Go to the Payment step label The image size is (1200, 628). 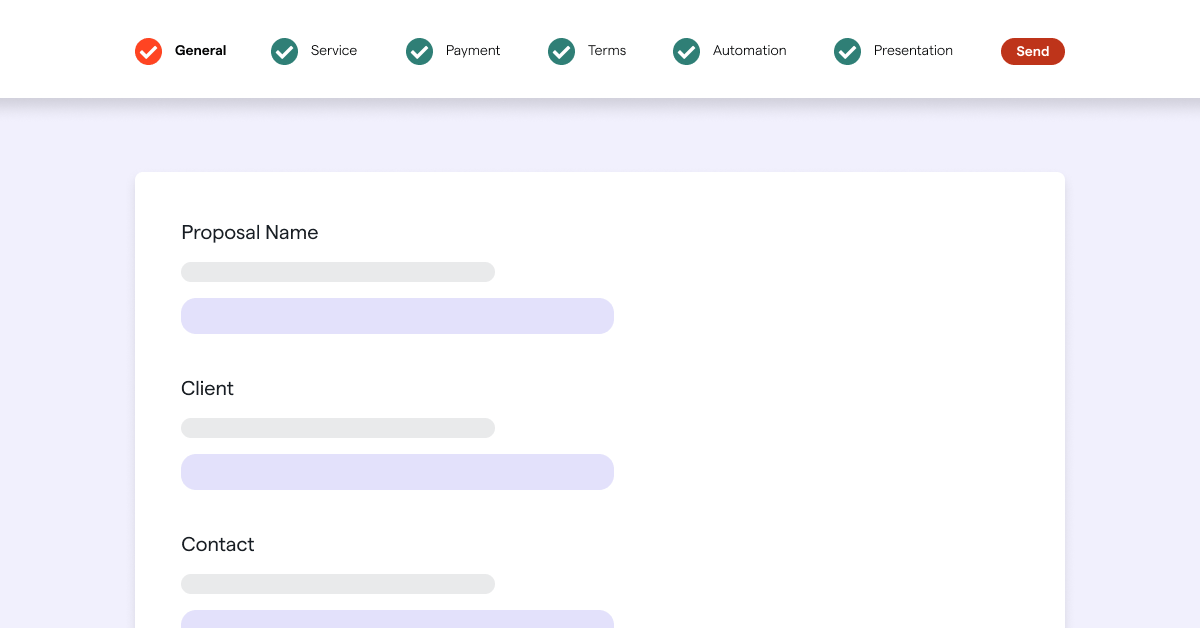[x=472, y=51]
